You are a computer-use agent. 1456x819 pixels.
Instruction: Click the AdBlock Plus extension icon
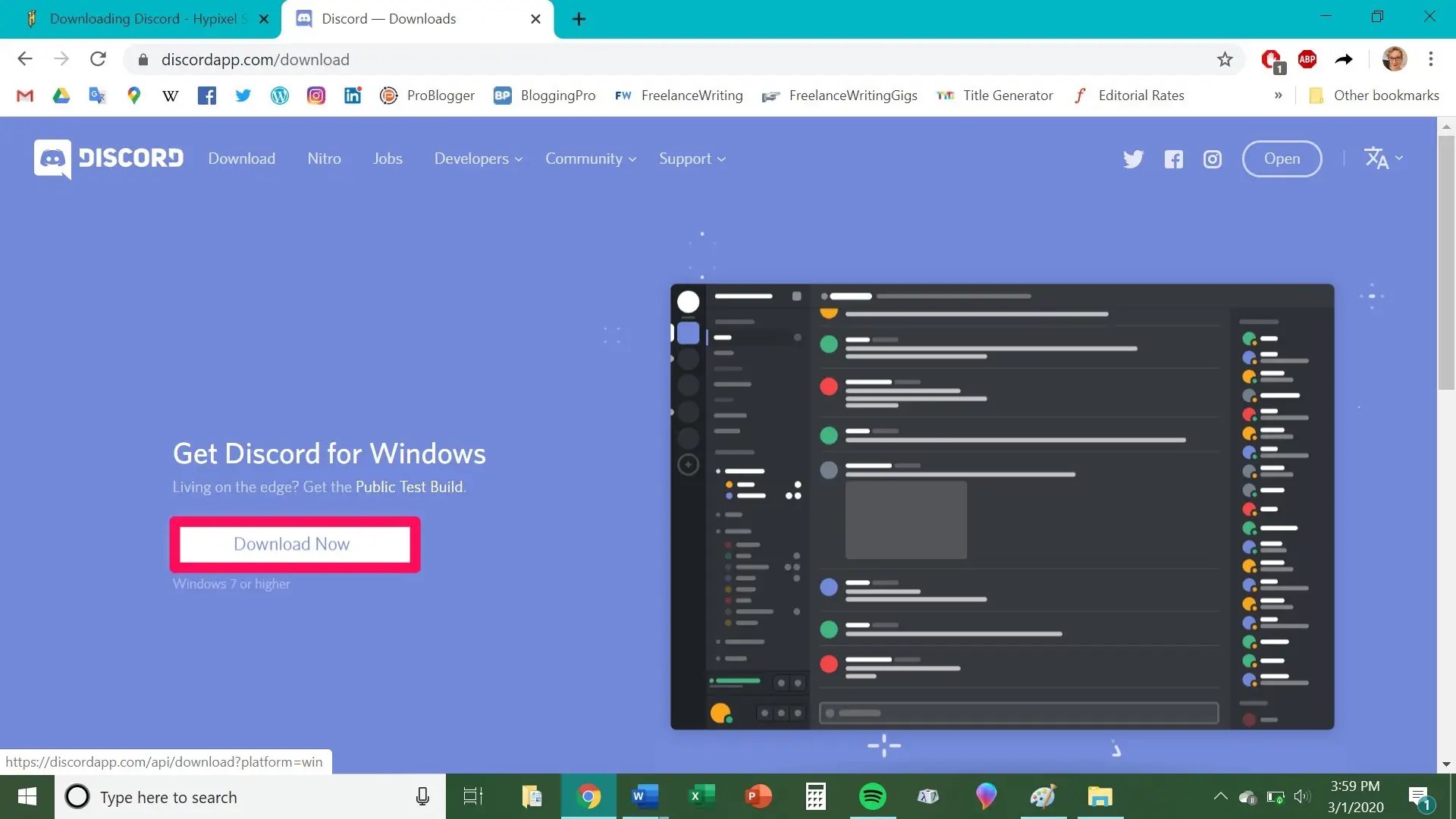tap(1307, 59)
